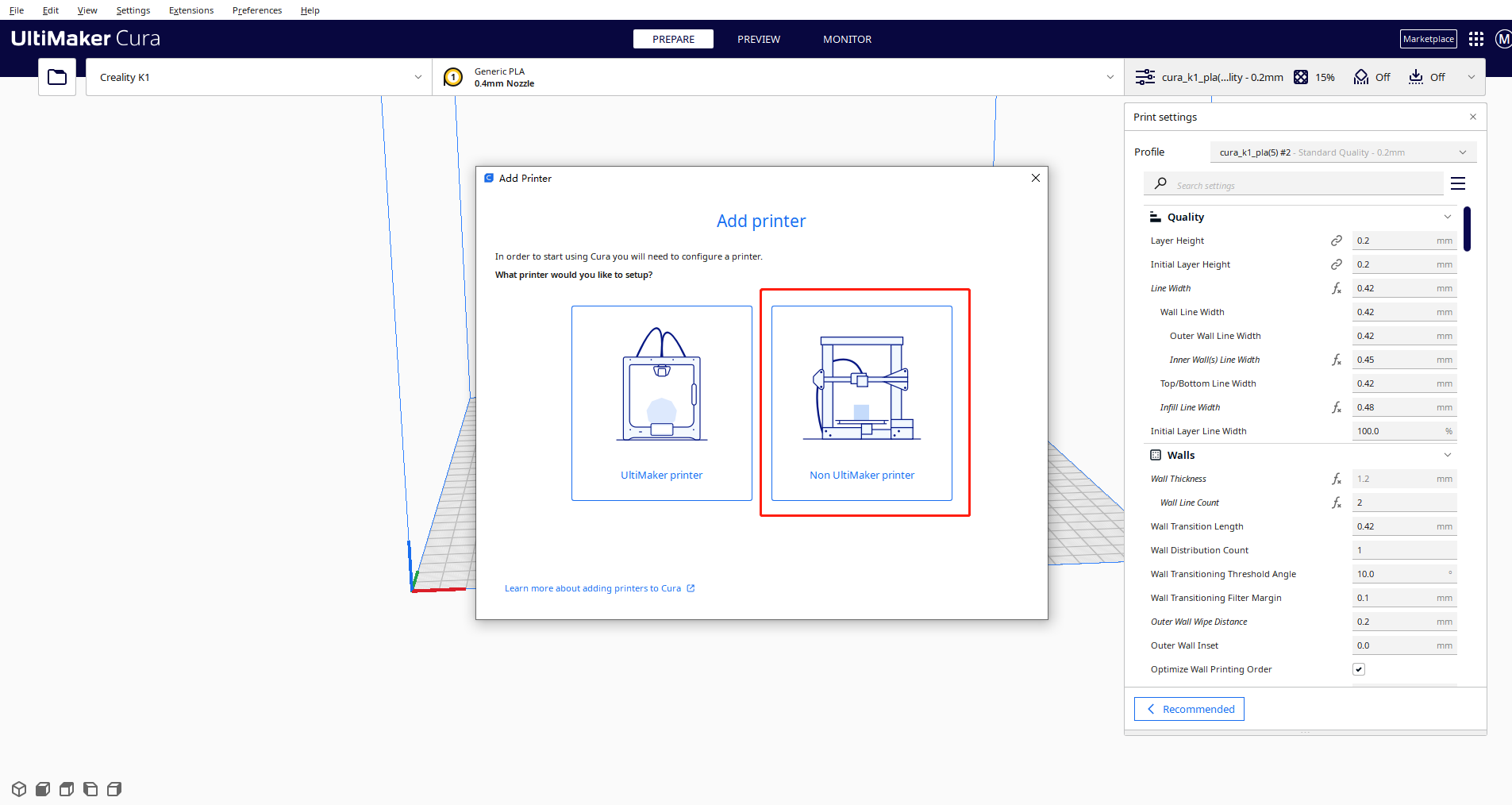
Task: Click the Outer Wall Line Width field
Action: [1404, 336]
